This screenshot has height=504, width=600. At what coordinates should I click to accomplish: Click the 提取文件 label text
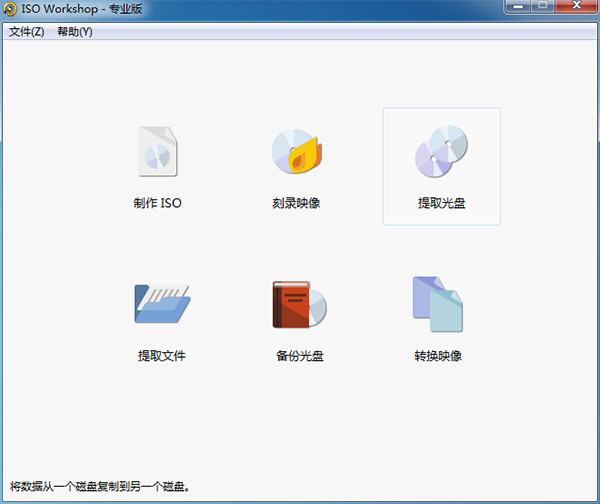click(x=161, y=356)
